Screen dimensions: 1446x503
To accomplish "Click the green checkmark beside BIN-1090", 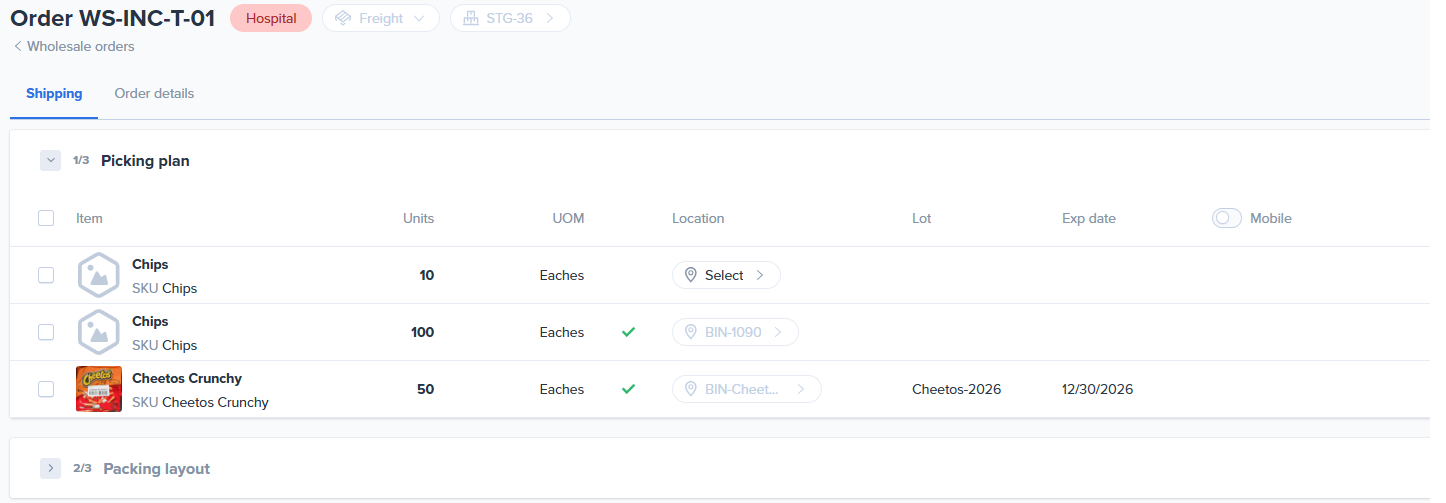I will (628, 332).
